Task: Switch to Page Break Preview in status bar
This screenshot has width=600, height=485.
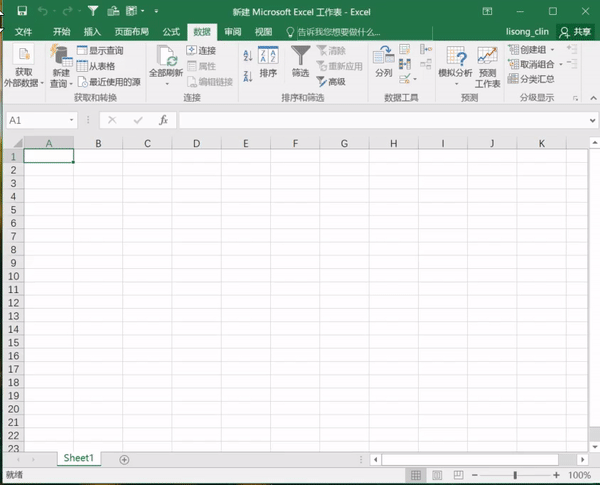Action: (458, 475)
